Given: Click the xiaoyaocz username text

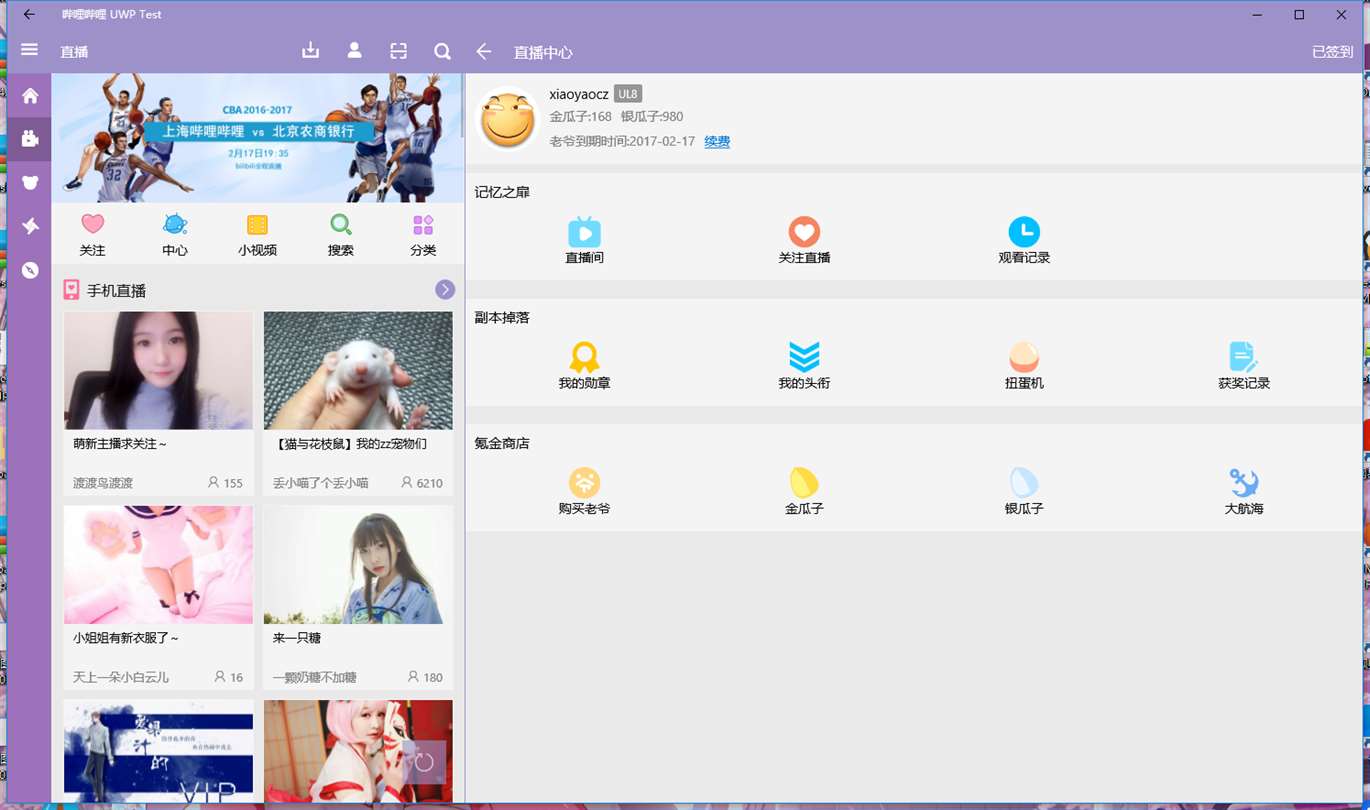Looking at the screenshot, I should [579, 94].
